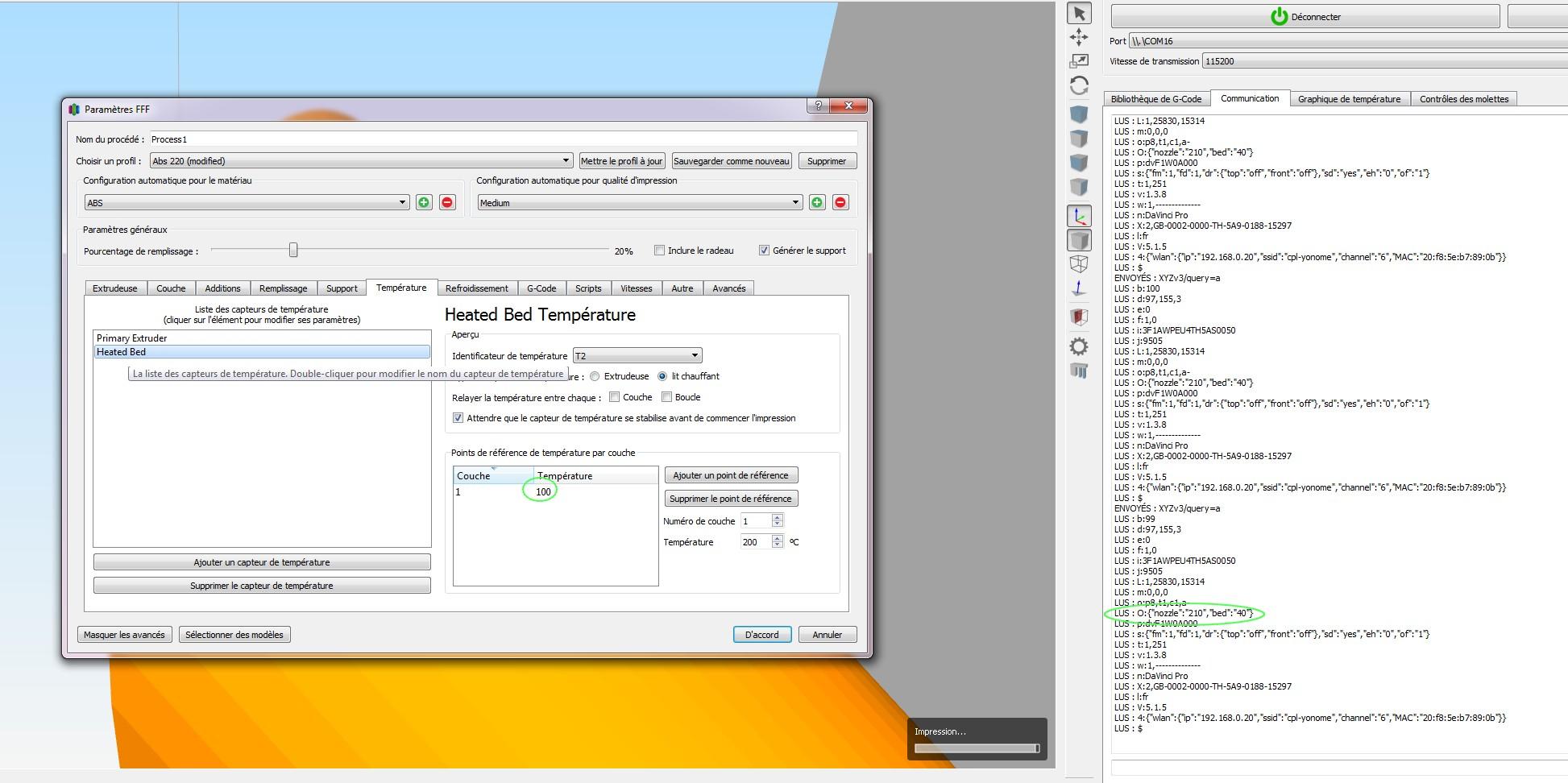Click the Communication command input field
This screenshot has width=1568, height=783.
point(1338,767)
